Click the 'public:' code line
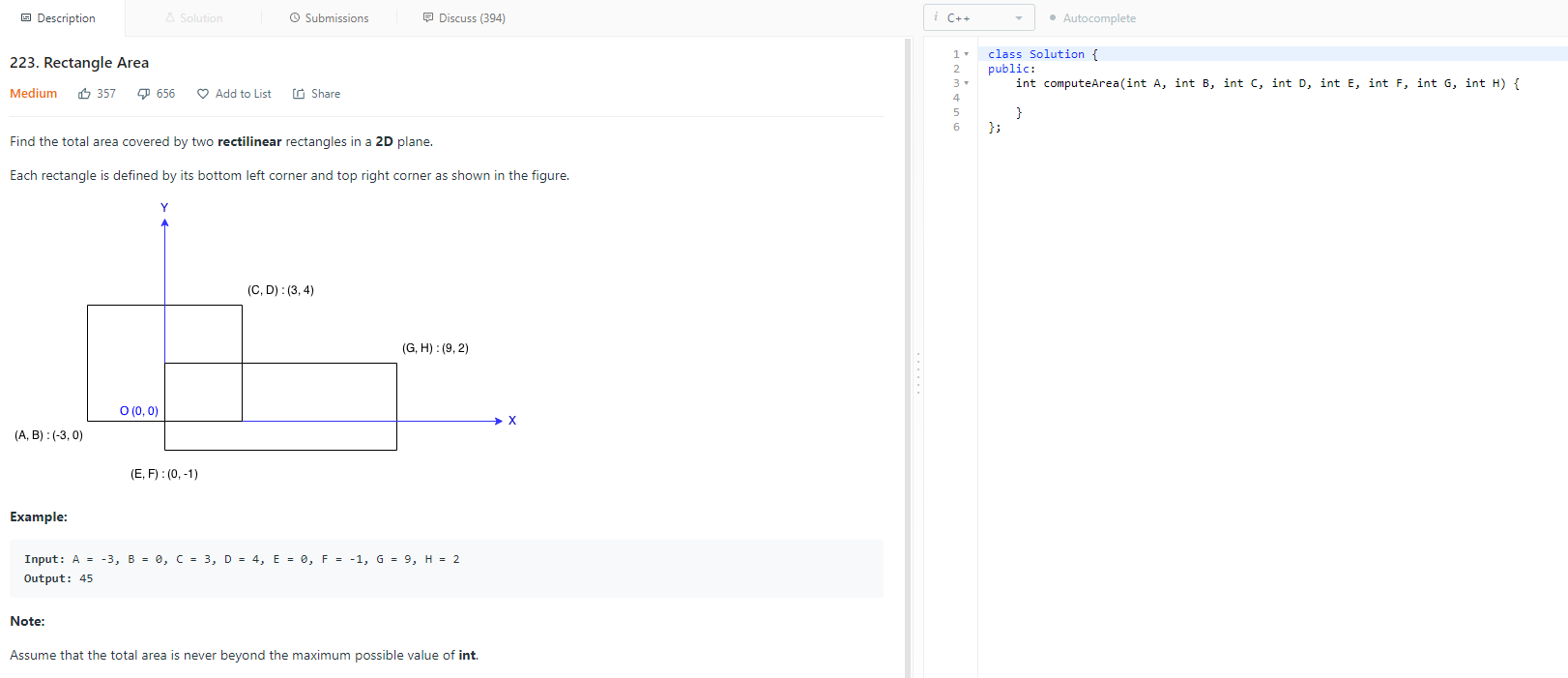Image resolution: width=1568 pixels, height=678 pixels. point(1011,69)
